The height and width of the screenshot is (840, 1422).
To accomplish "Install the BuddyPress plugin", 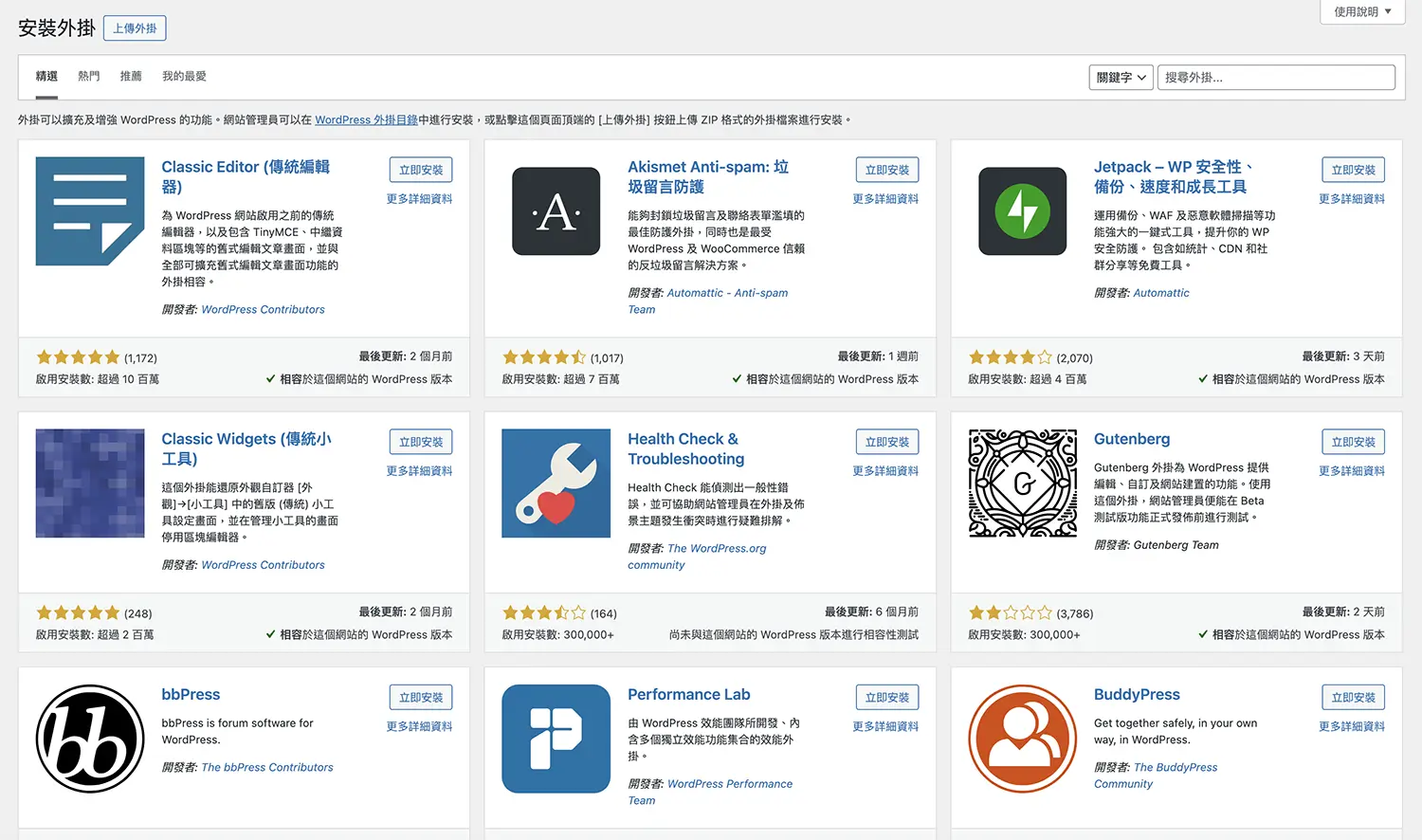I will point(1354,697).
